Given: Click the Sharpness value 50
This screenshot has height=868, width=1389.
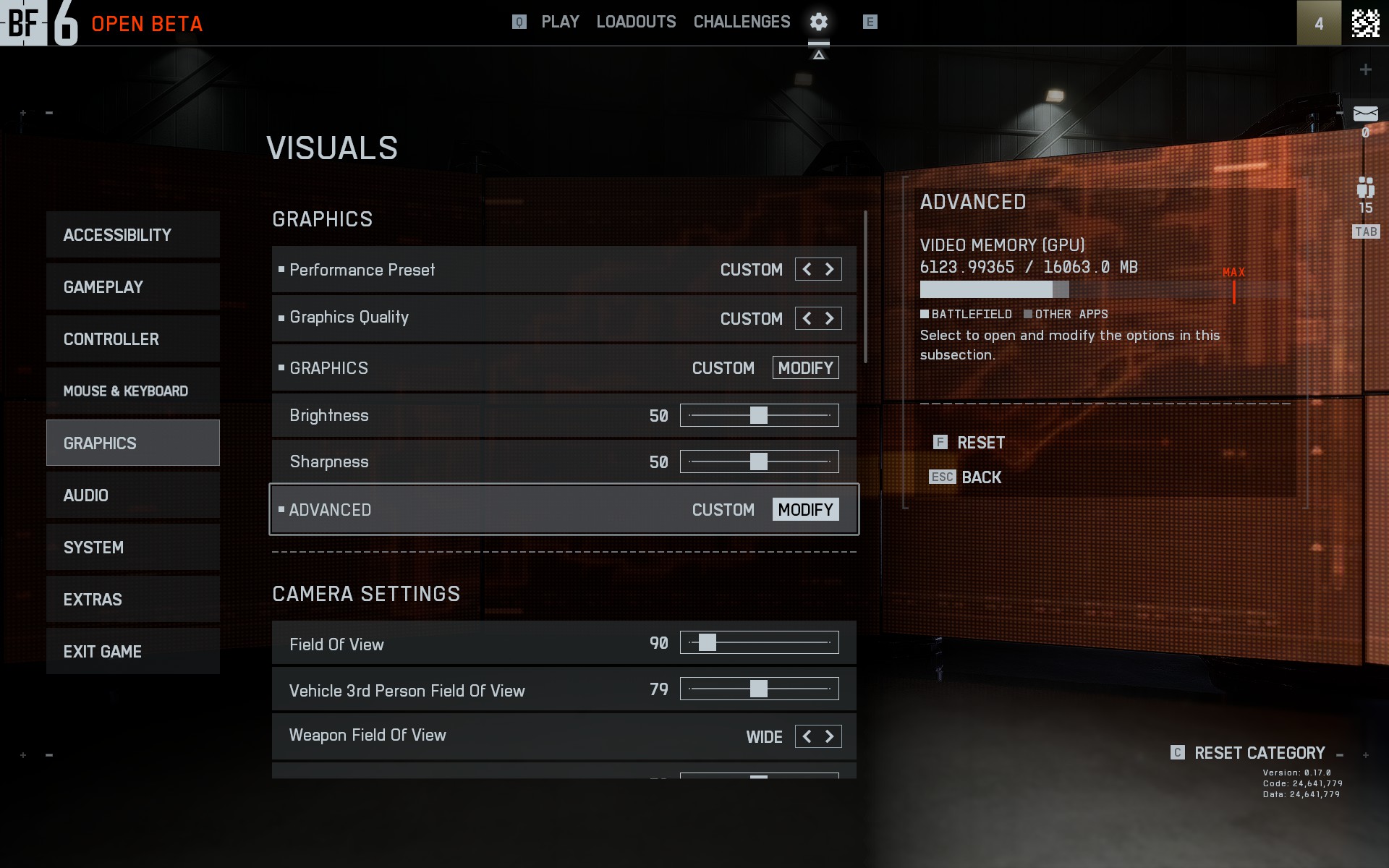Looking at the screenshot, I should point(658,462).
